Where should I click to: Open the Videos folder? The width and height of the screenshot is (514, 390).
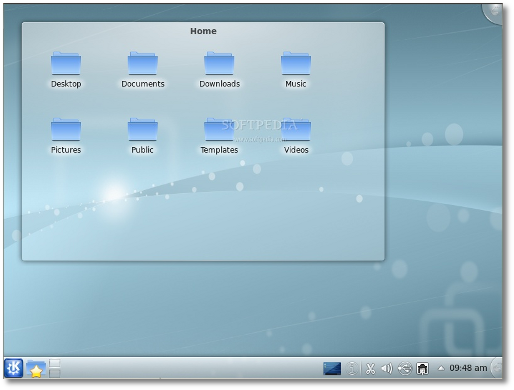[x=296, y=136]
